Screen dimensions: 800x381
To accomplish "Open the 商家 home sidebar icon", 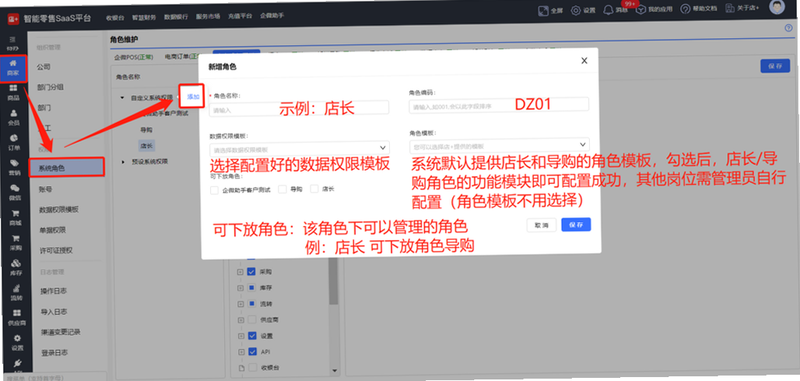I will click(x=14, y=63).
